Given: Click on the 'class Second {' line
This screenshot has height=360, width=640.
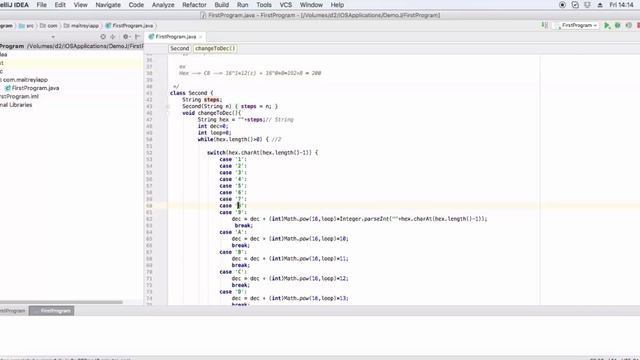Looking at the screenshot, I should point(192,93).
